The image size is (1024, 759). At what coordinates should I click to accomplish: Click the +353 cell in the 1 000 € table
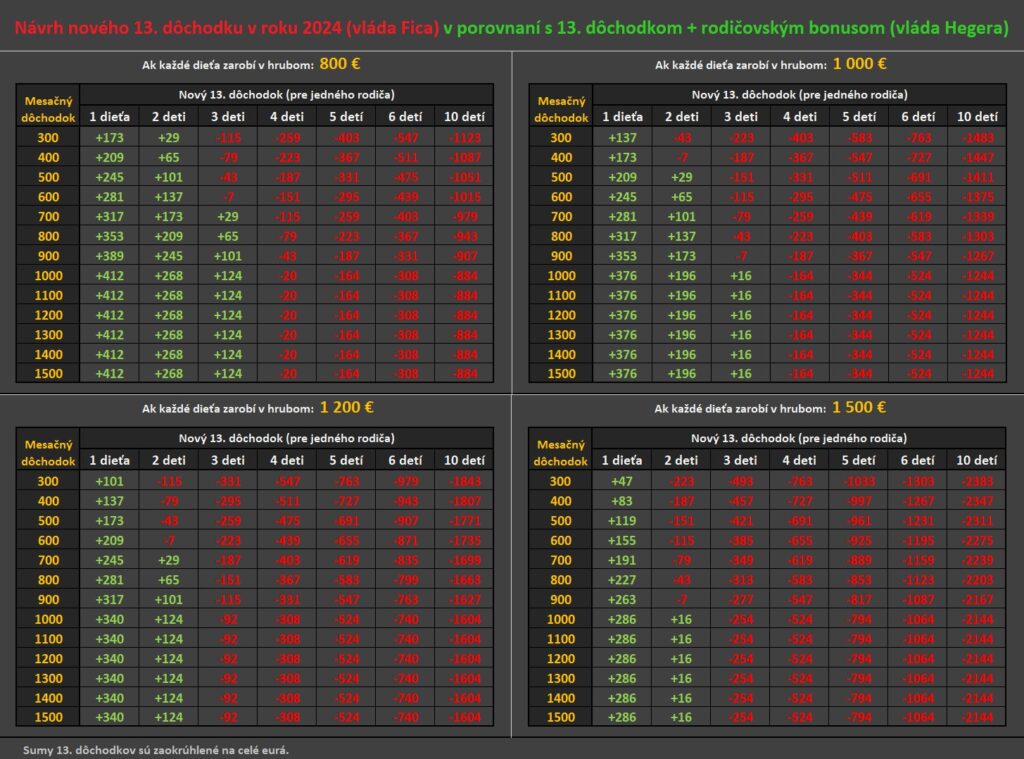point(621,256)
